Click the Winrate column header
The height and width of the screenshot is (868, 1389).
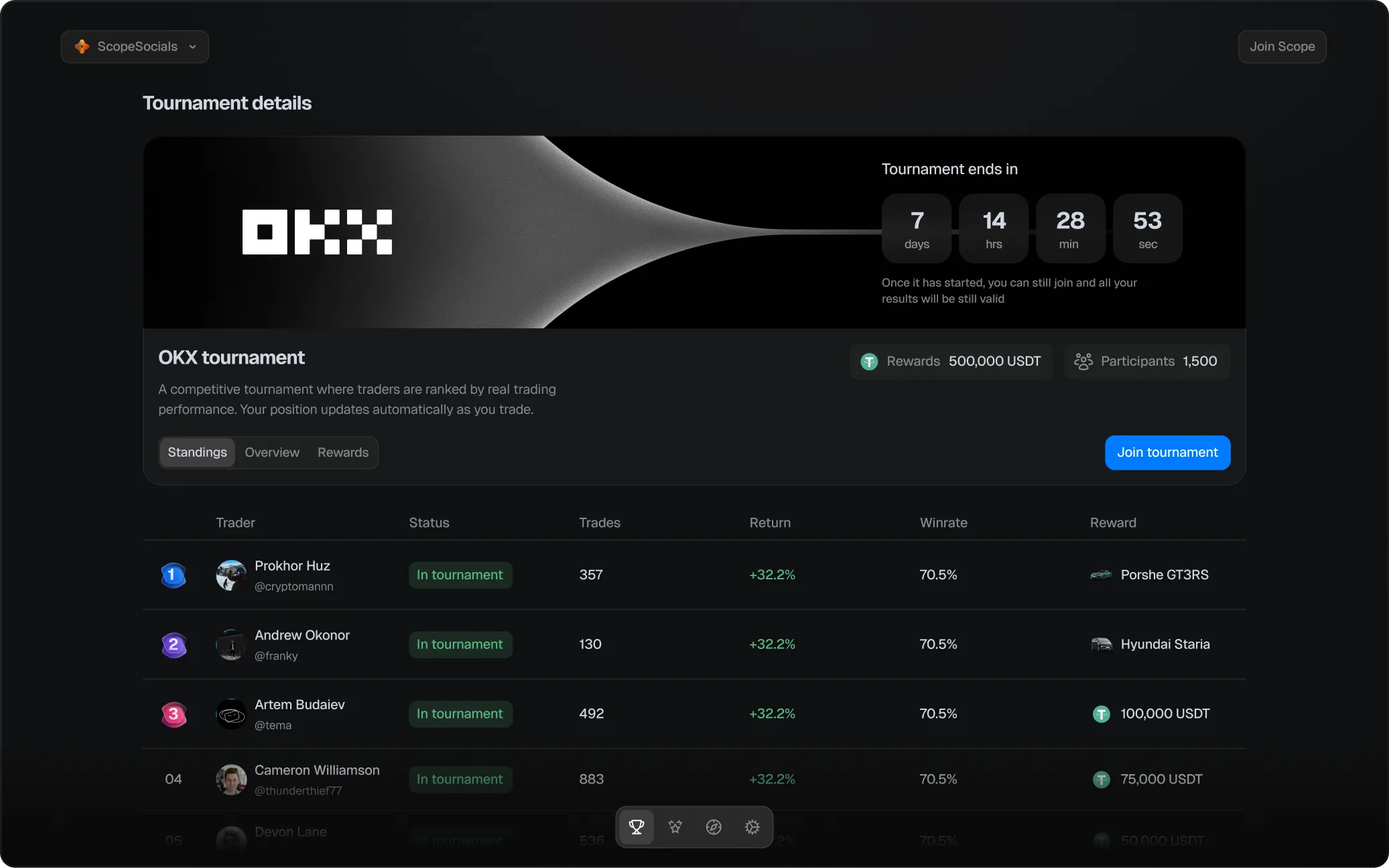[x=943, y=522]
